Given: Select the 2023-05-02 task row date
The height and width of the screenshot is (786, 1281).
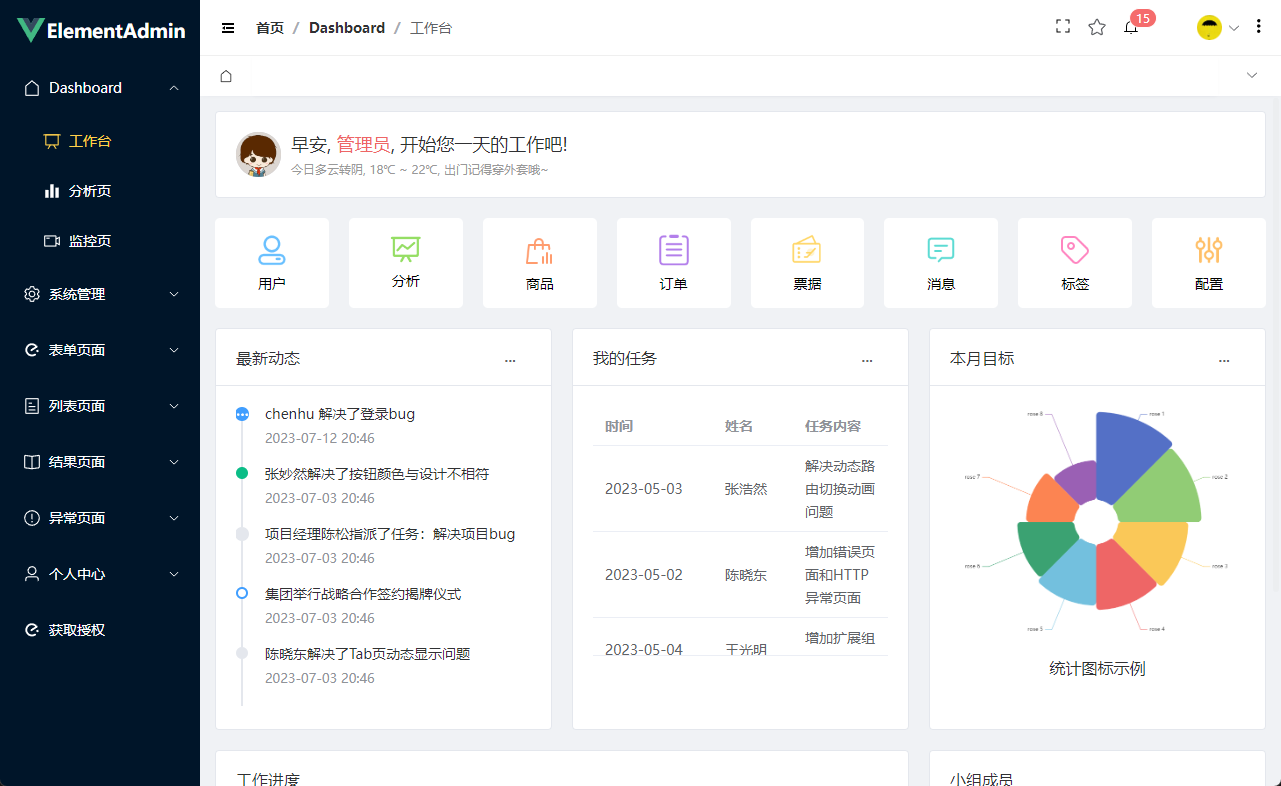Looking at the screenshot, I should tap(644, 575).
